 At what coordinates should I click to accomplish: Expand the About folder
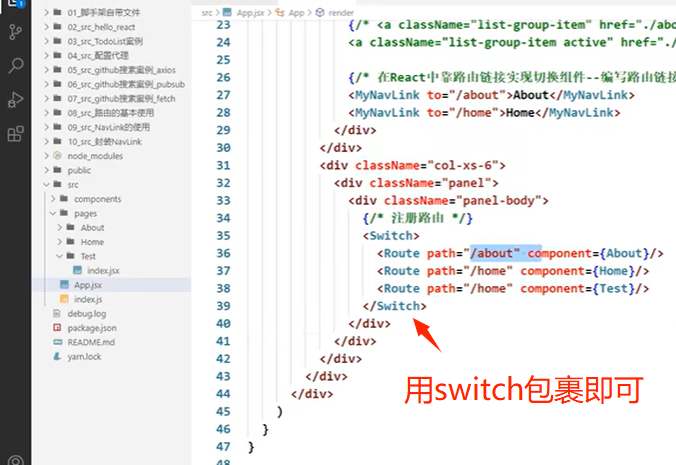coord(59,227)
